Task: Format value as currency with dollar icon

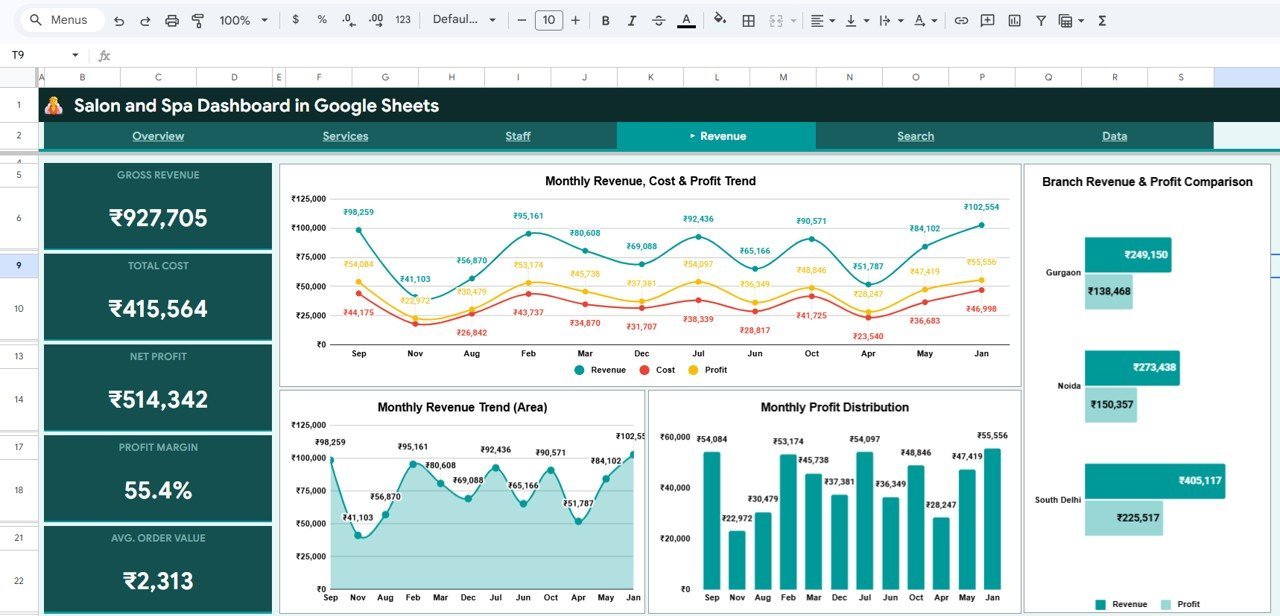Action: (x=296, y=19)
